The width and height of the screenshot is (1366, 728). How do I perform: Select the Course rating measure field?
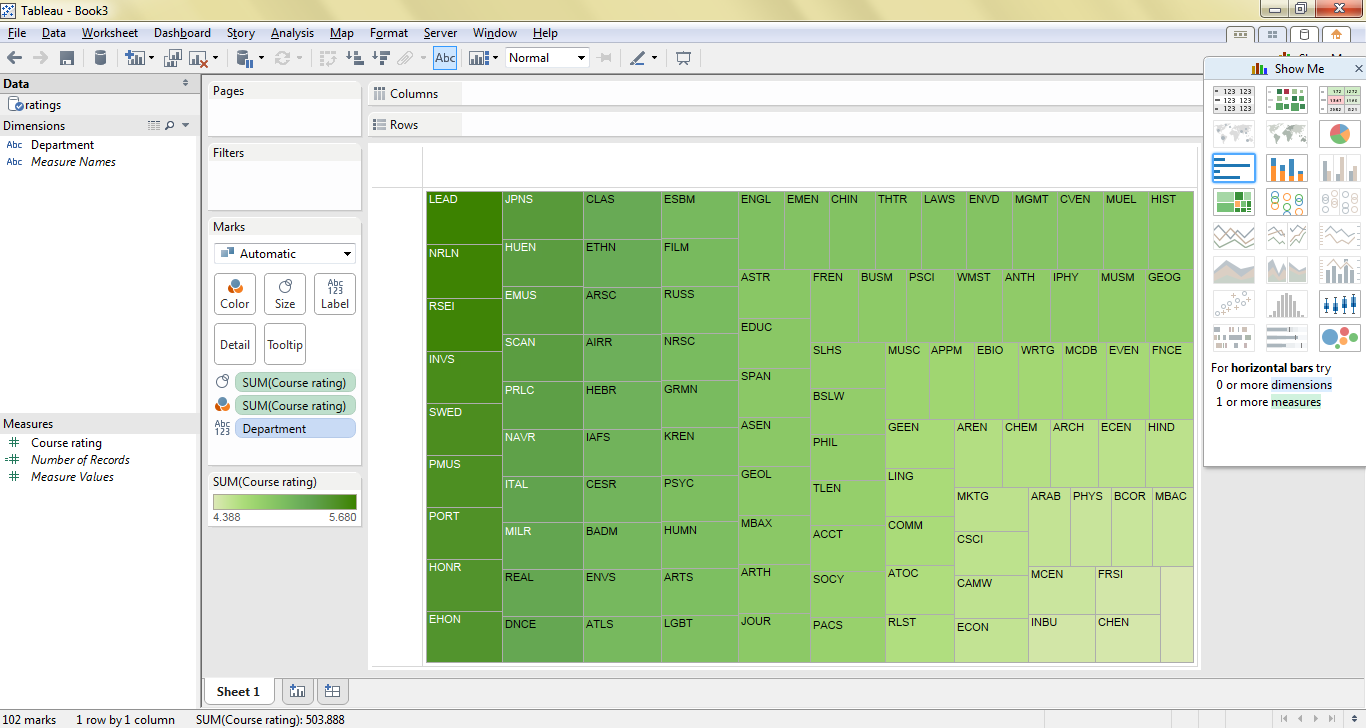click(66, 443)
